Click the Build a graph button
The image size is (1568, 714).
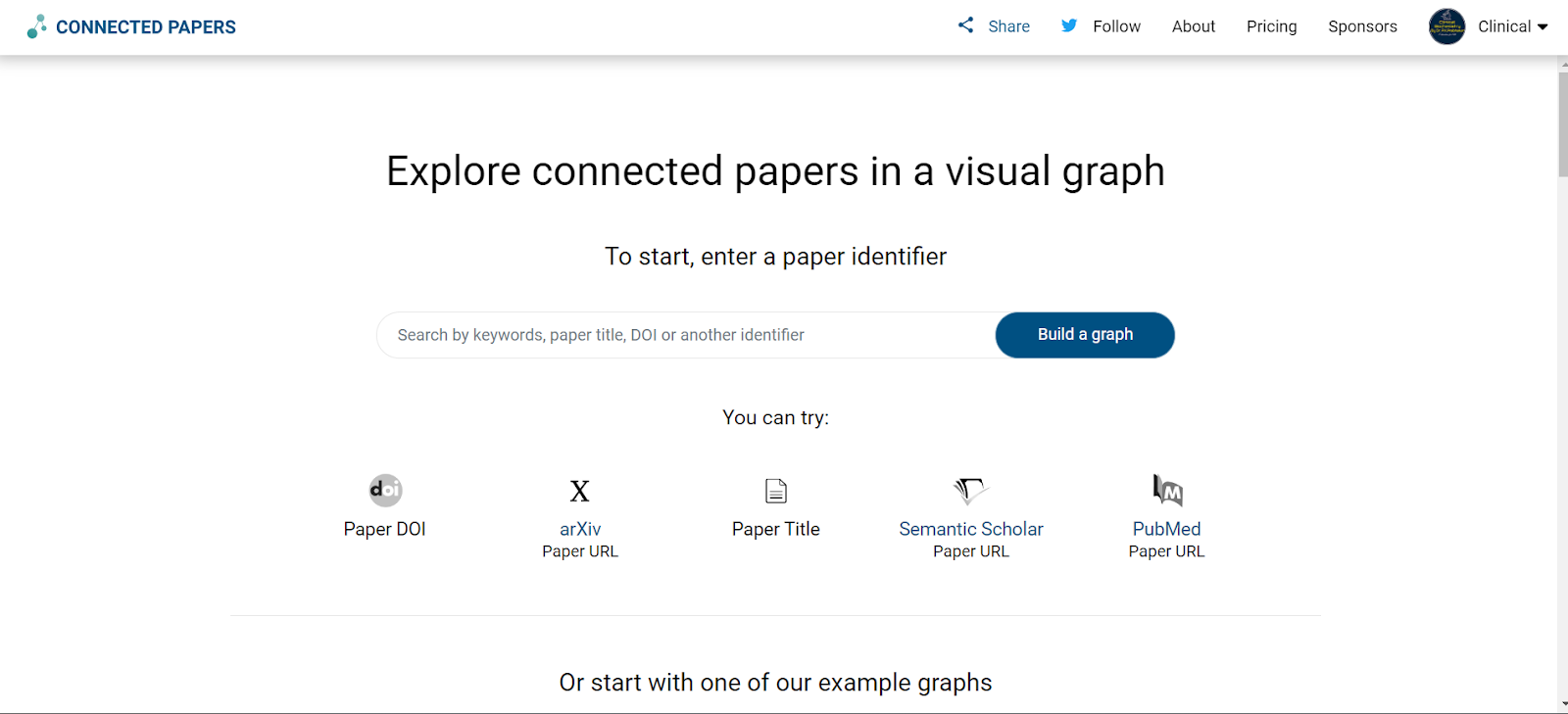pos(1085,335)
